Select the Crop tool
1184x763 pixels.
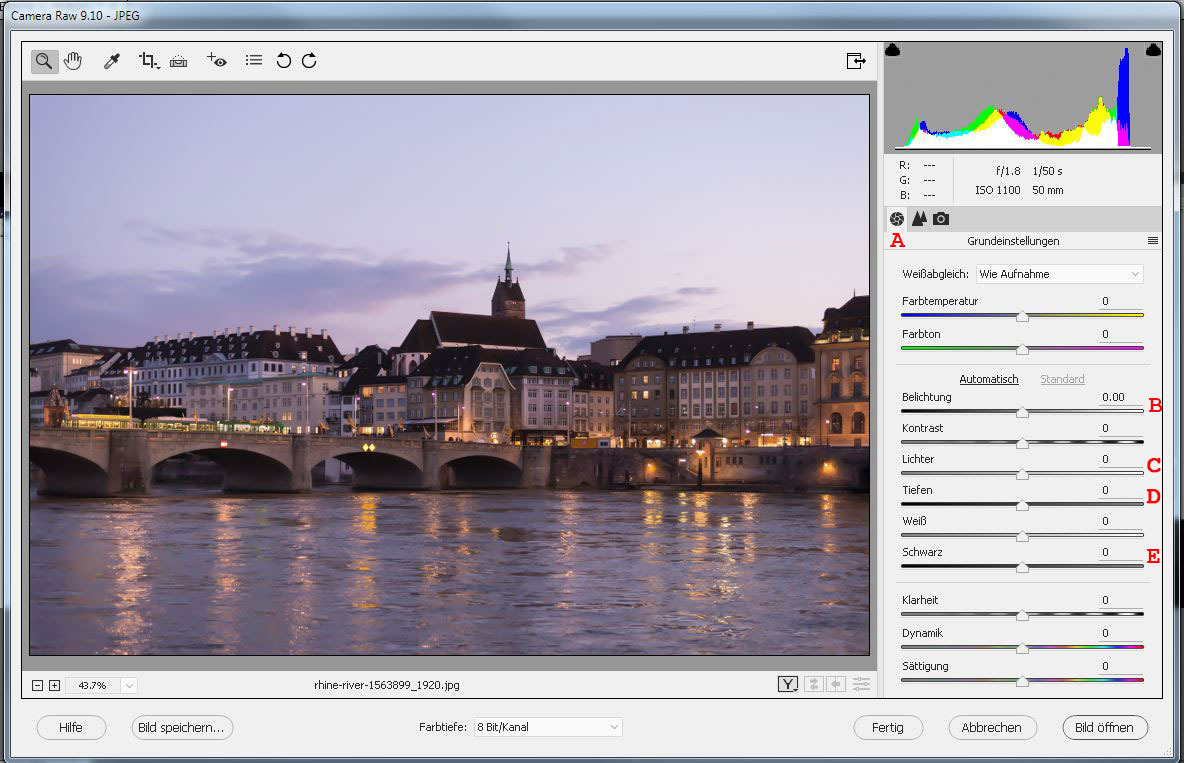point(149,61)
